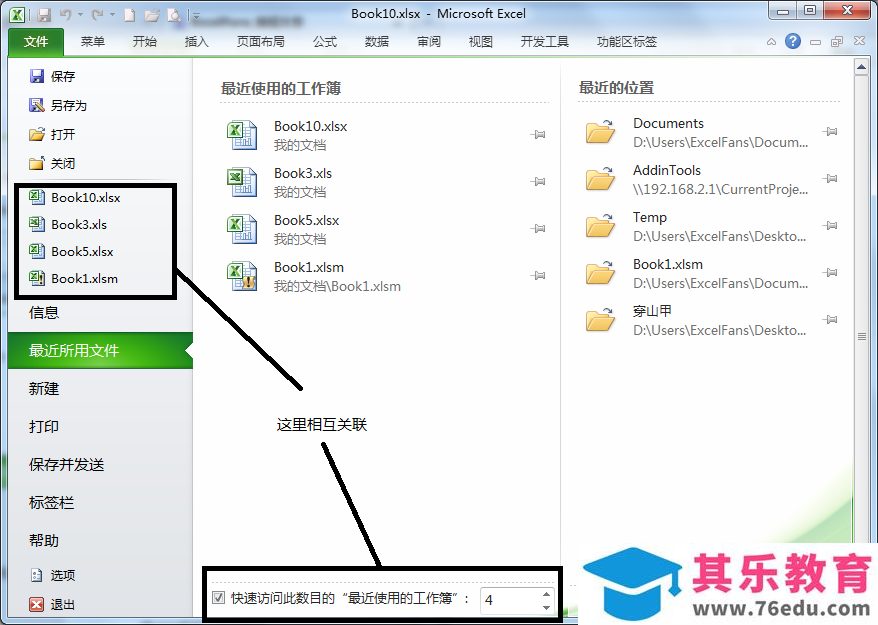Open the 文件 tab
This screenshot has width=878, height=625.
pos(36,41)
